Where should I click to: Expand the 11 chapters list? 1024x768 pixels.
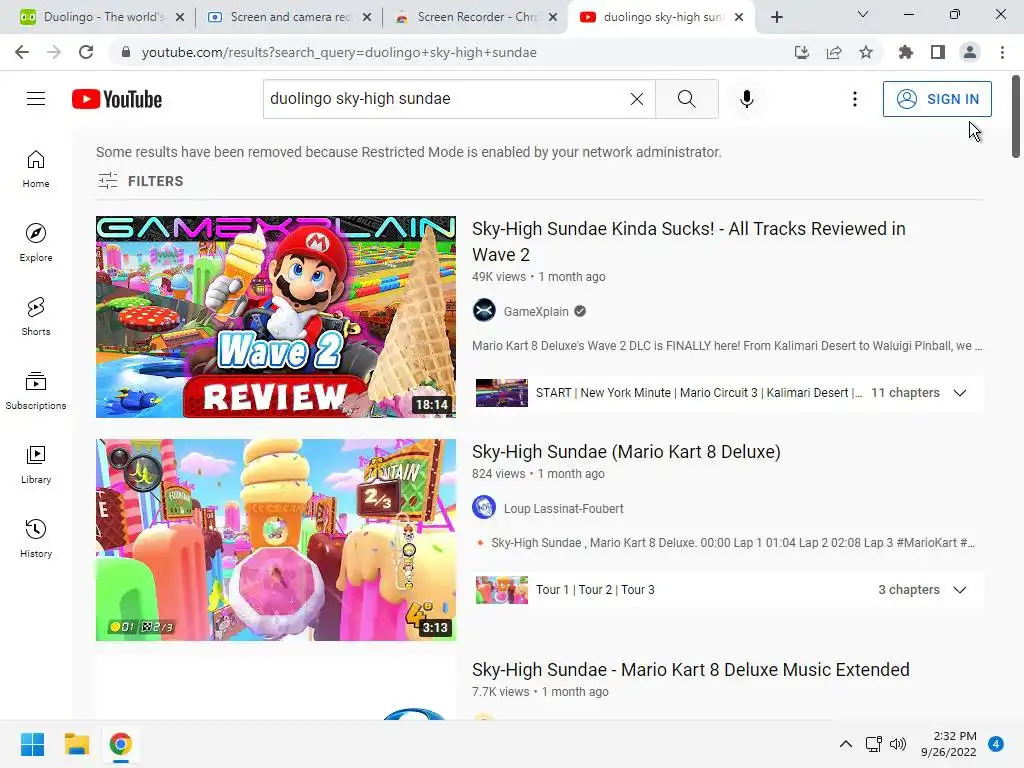click(959, 392)
